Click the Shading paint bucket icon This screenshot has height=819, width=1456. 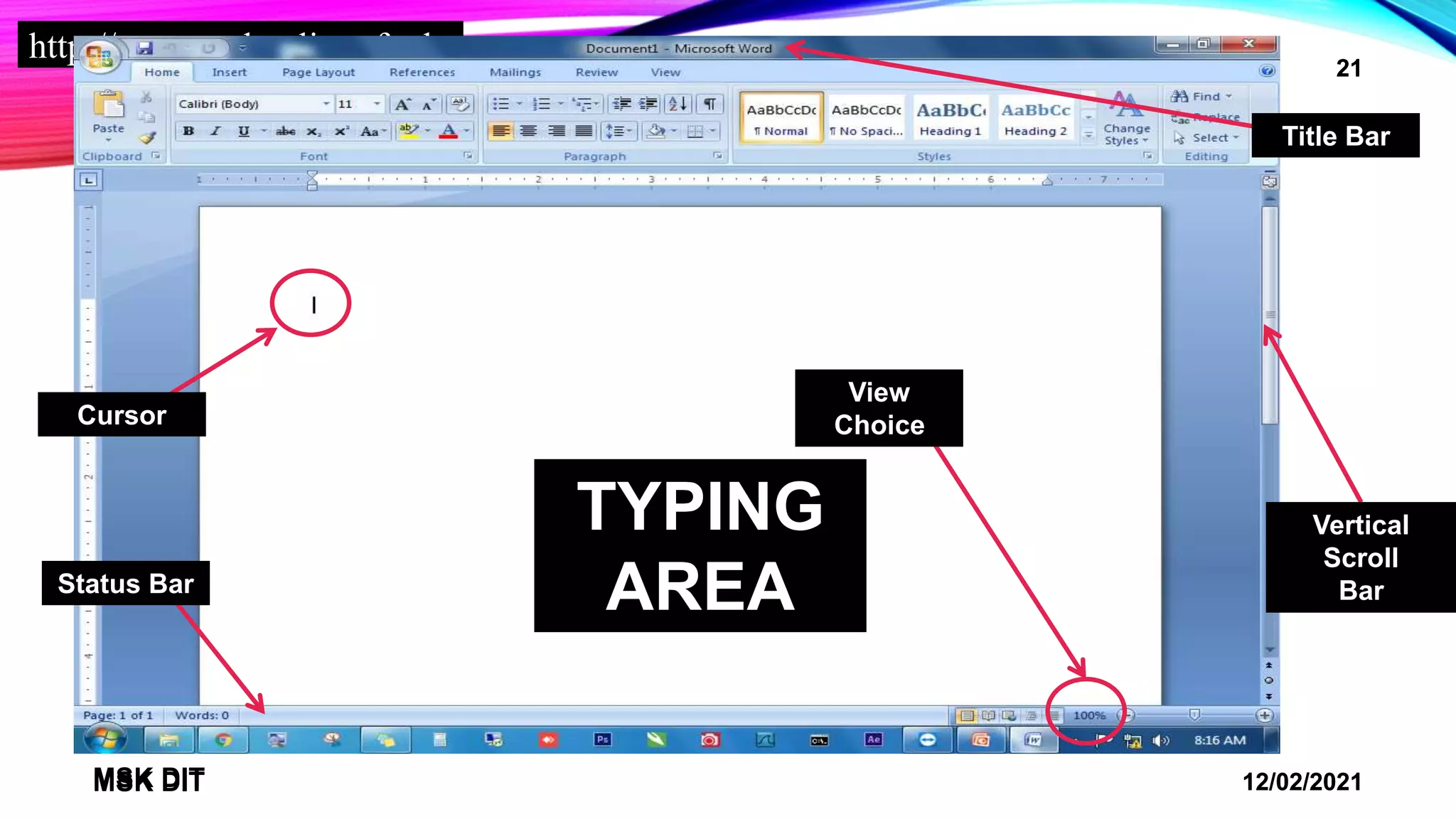pos(656,131)
